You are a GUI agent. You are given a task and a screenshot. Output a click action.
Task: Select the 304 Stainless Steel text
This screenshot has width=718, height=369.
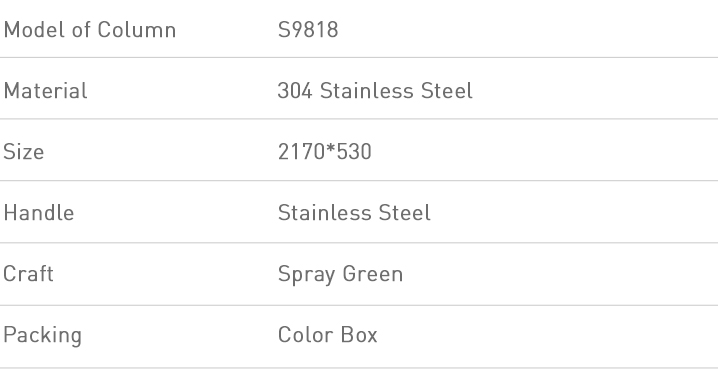pyautogui.click(x=375, y=91)
